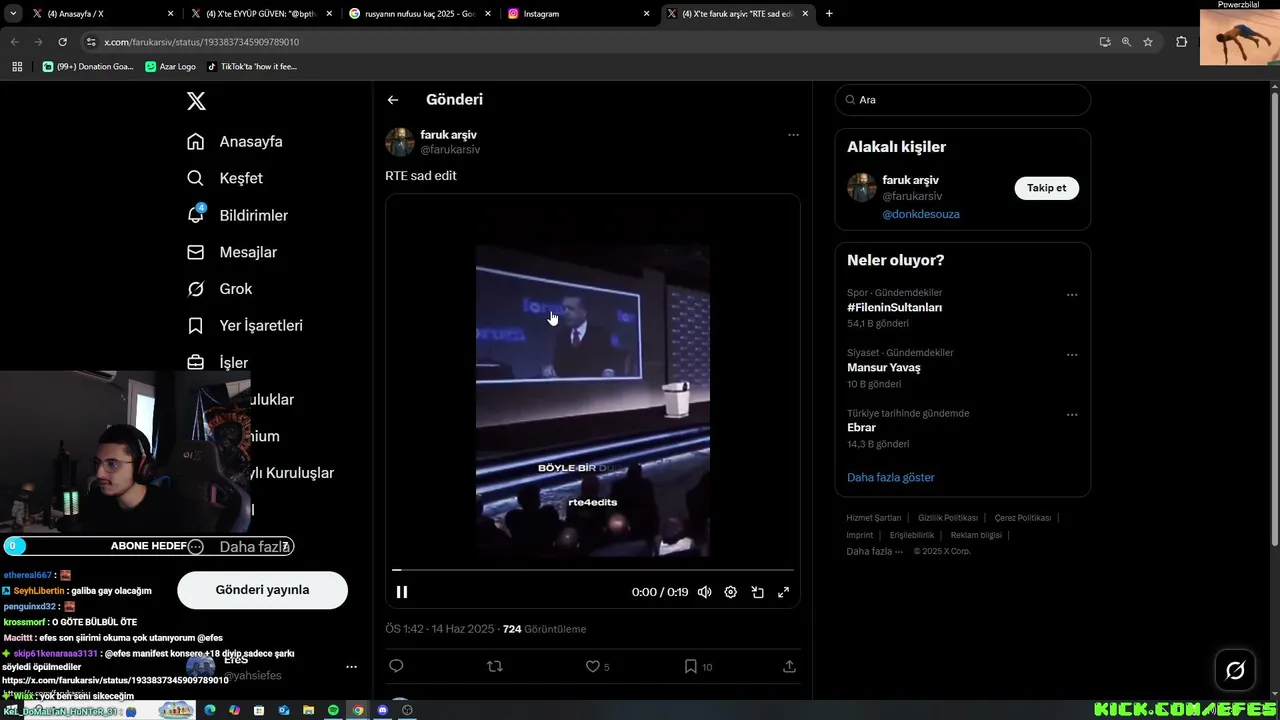Click the Ara search field
1280x720 pixels.
[963, 100]
